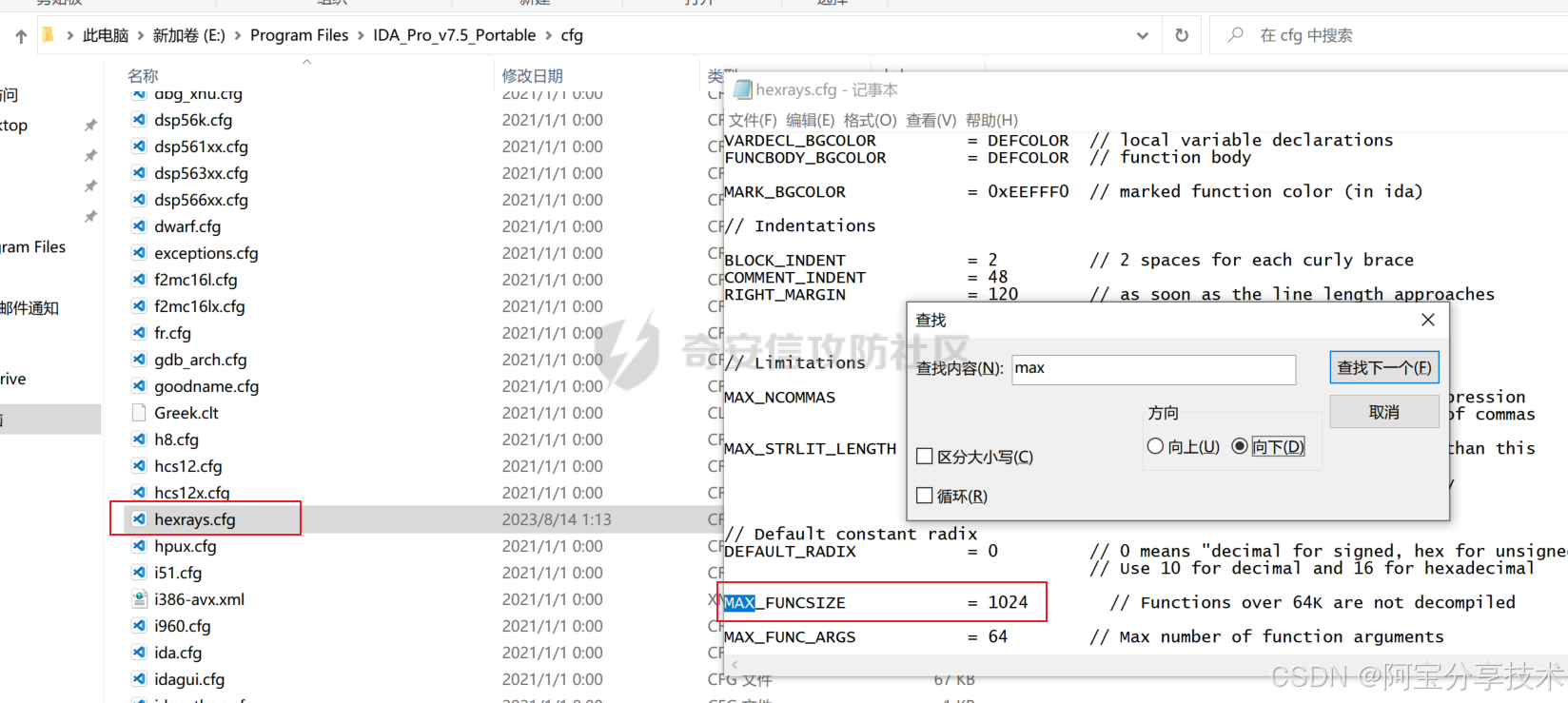The image size is (1568, 703).
Task: Click the ida.cfg file icon
Action: [x=139, y=653]
